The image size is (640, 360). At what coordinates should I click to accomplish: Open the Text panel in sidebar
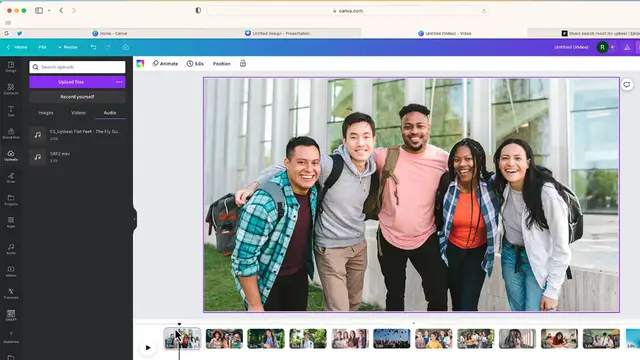[11, 111]
